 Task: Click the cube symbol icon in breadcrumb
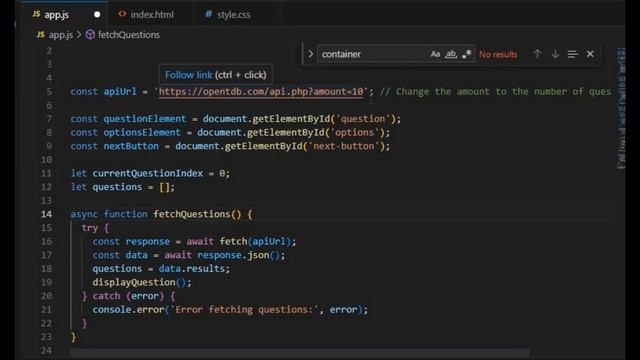point(90,35)
